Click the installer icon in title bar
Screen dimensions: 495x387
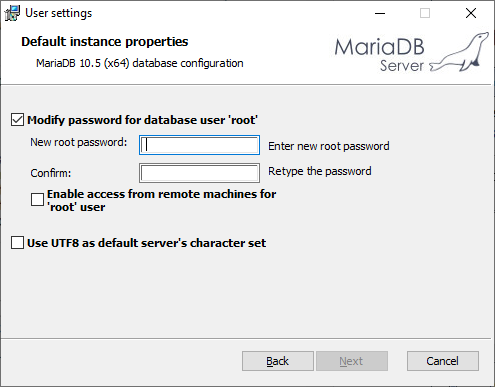coord(12,13)
